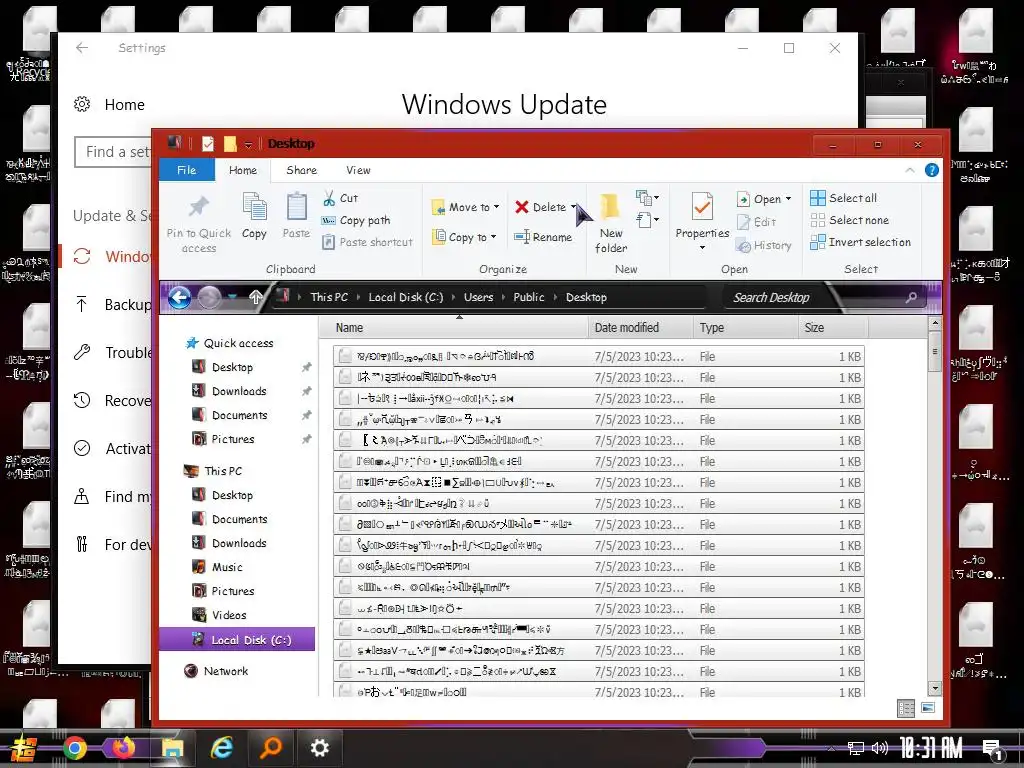Click This PC in address breadcrumb
1024x768 pixels.
[328, 297]
